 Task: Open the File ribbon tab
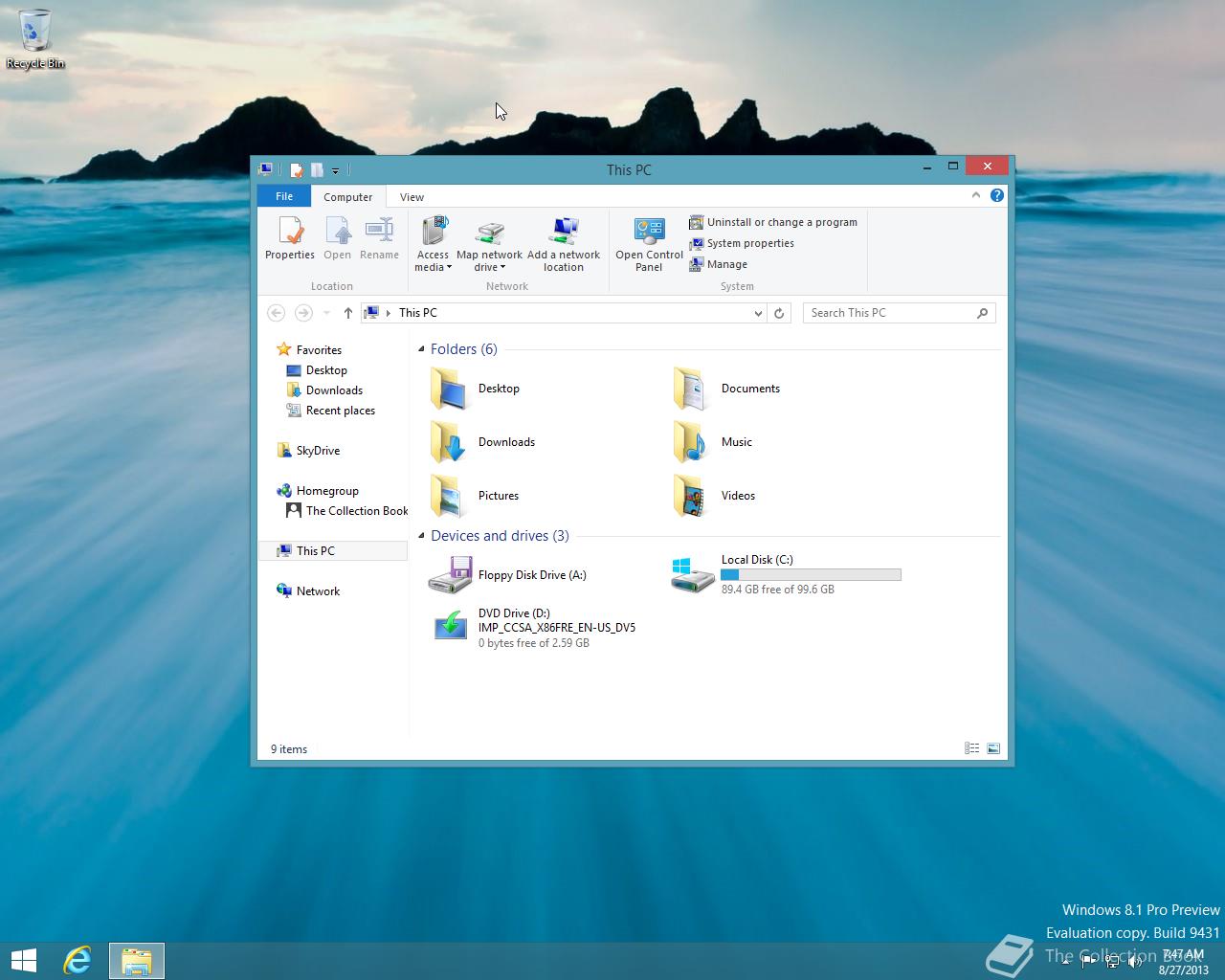284,196
